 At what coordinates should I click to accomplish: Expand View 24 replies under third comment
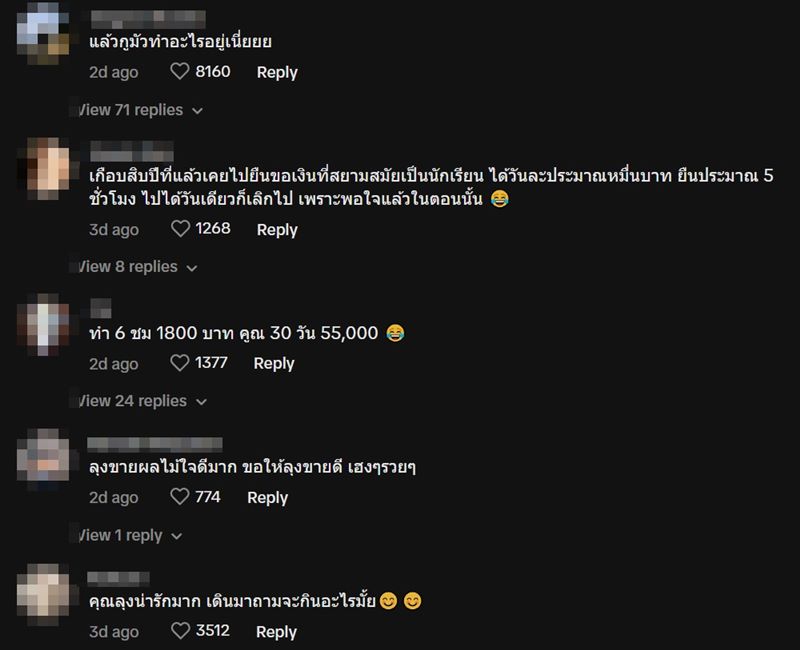click(122, 400)
